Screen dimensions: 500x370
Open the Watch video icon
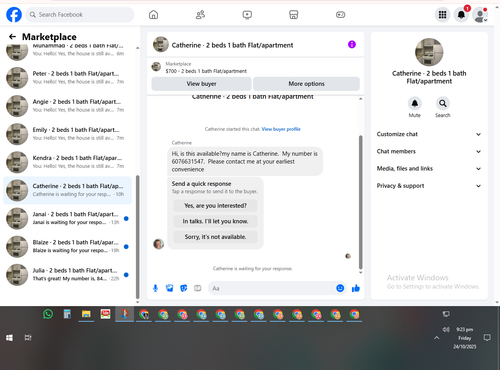coord(247,15)
